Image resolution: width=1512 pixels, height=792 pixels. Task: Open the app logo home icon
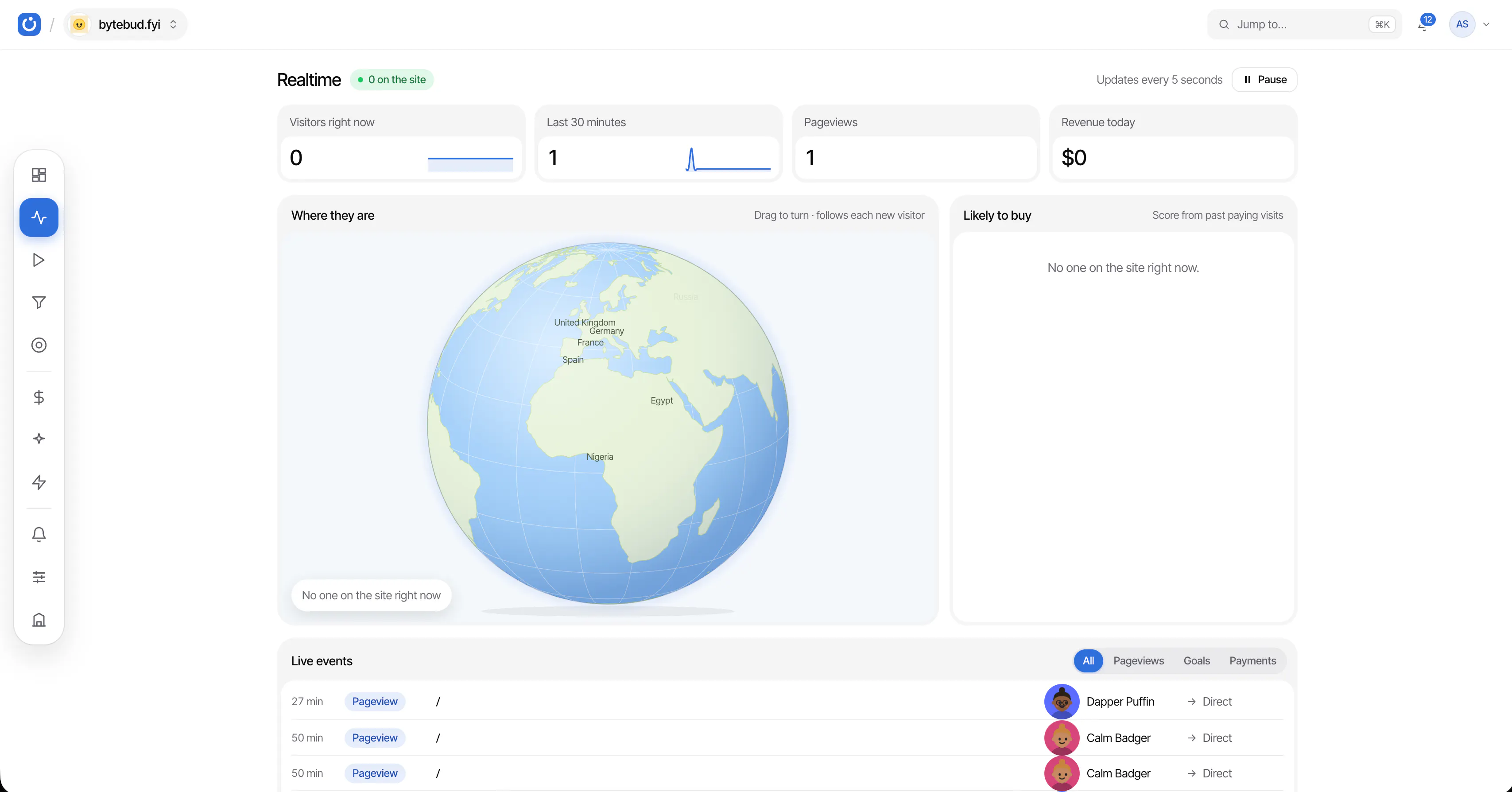29,24
